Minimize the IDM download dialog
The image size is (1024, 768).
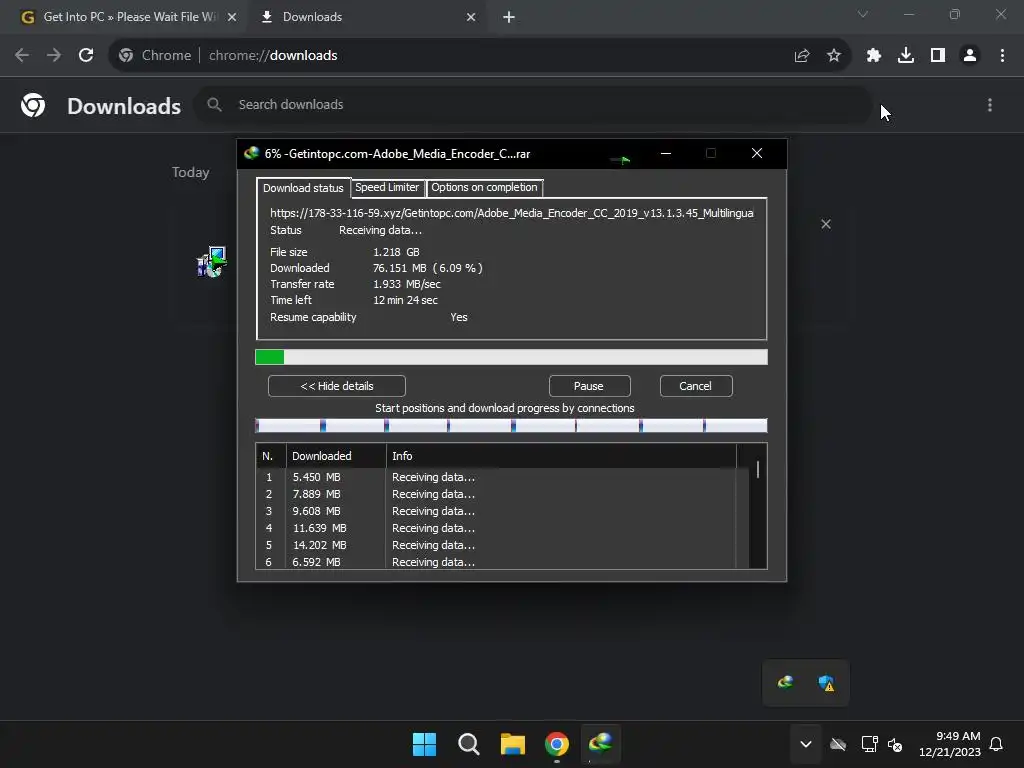pyautogui.click(x=665, y=153)
